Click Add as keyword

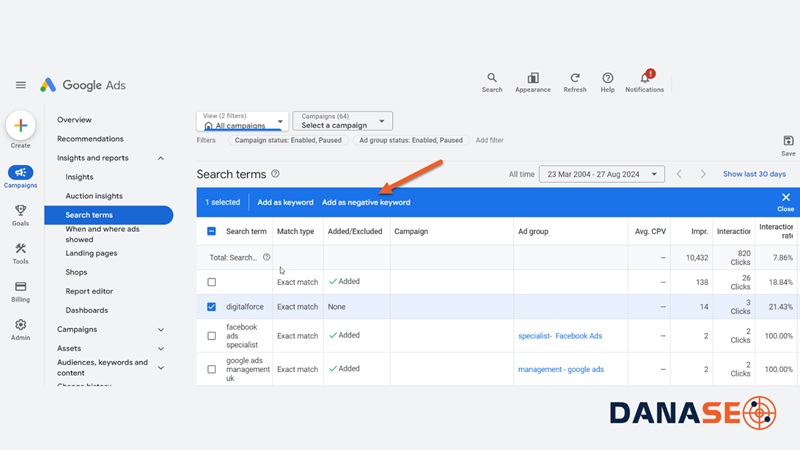[x=285, y=202]
